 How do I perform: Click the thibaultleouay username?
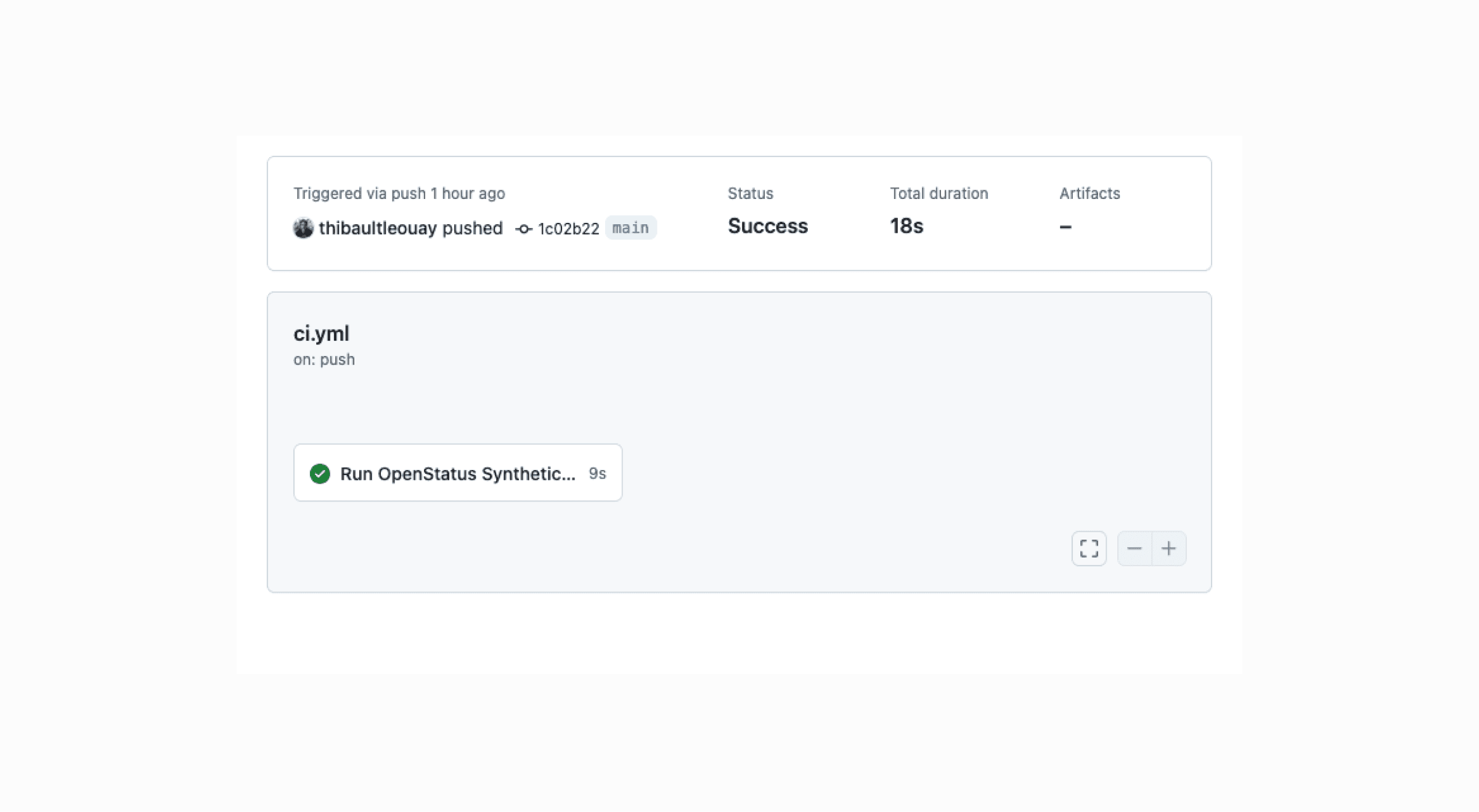pos(377,228)
